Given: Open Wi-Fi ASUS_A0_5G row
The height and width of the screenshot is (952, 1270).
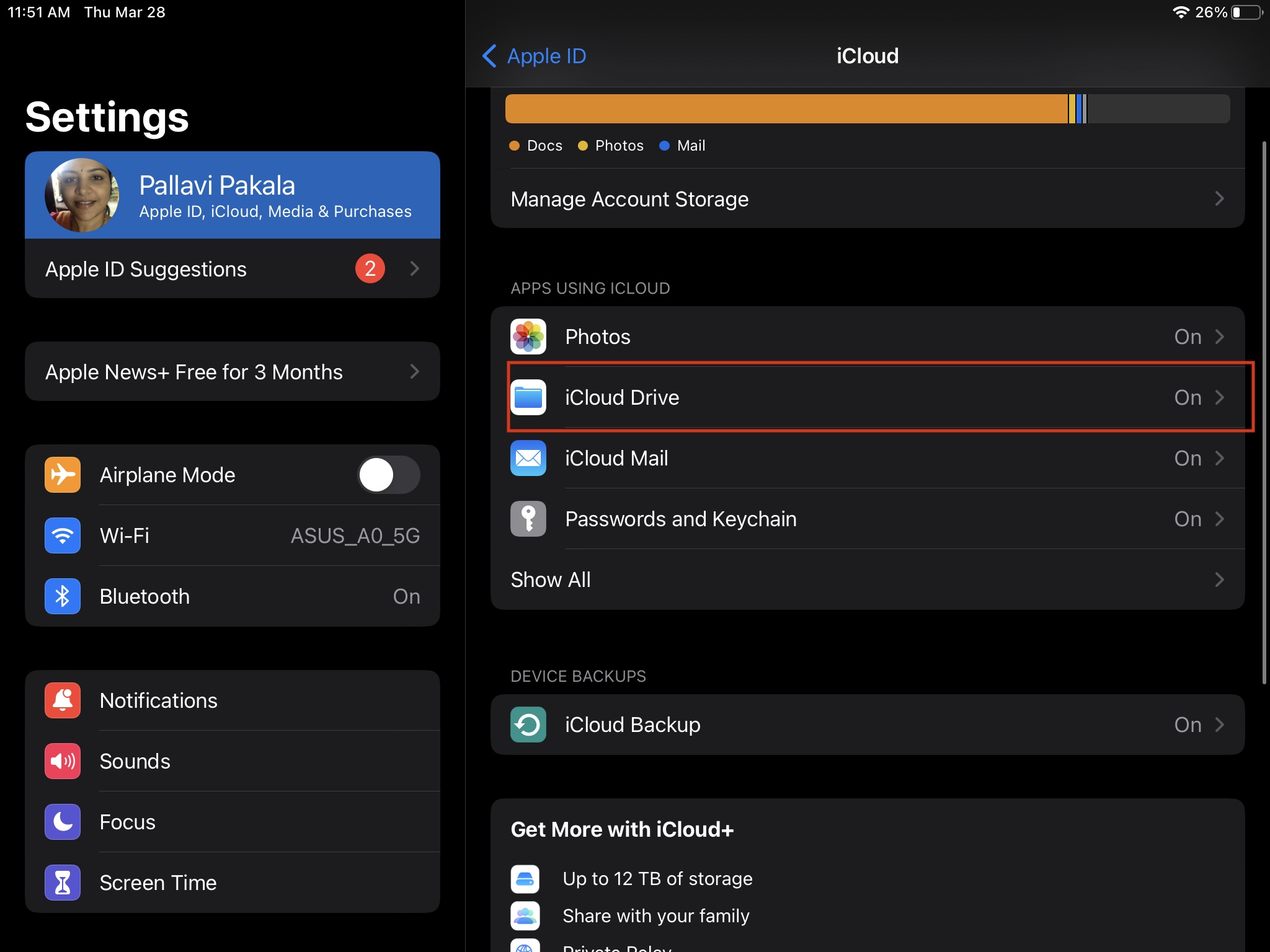Looking at the screenshot, I should point(233,535).
